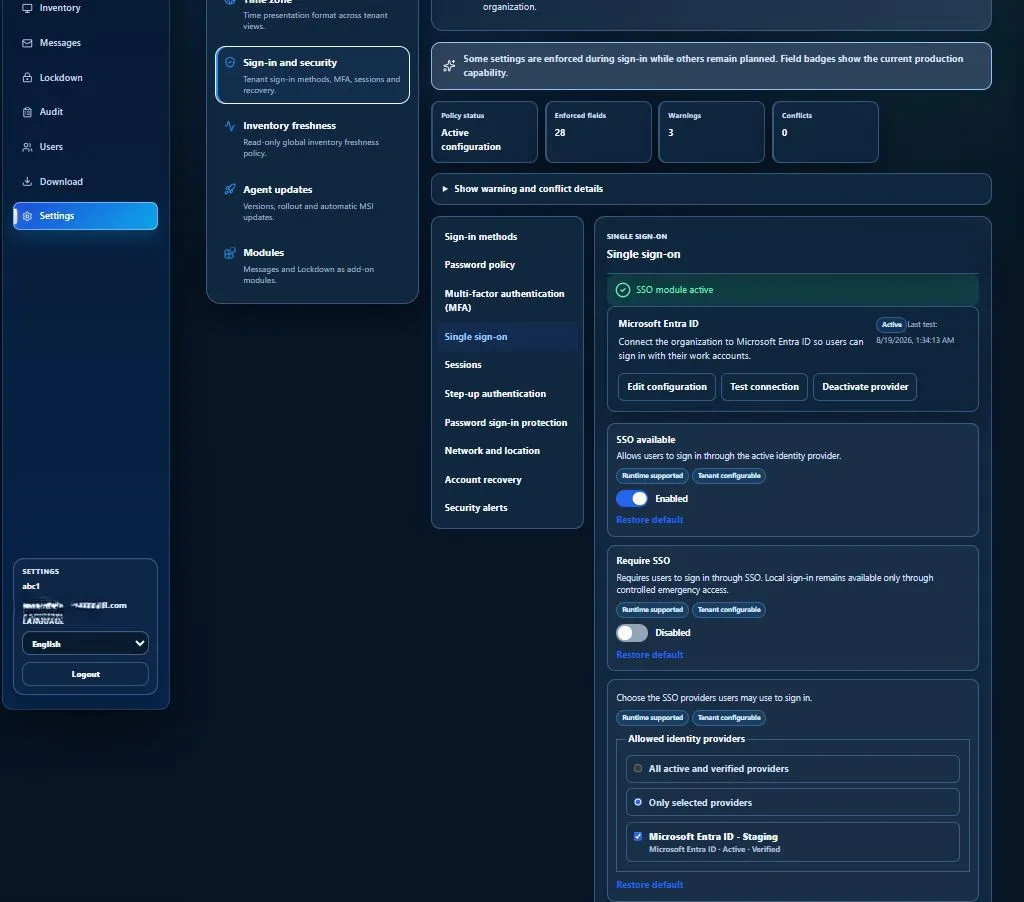The height and width of the screenshot is (902, 1024).
Task: Click the Inventory monitor icon in sidebar
Action: point(27,8)
